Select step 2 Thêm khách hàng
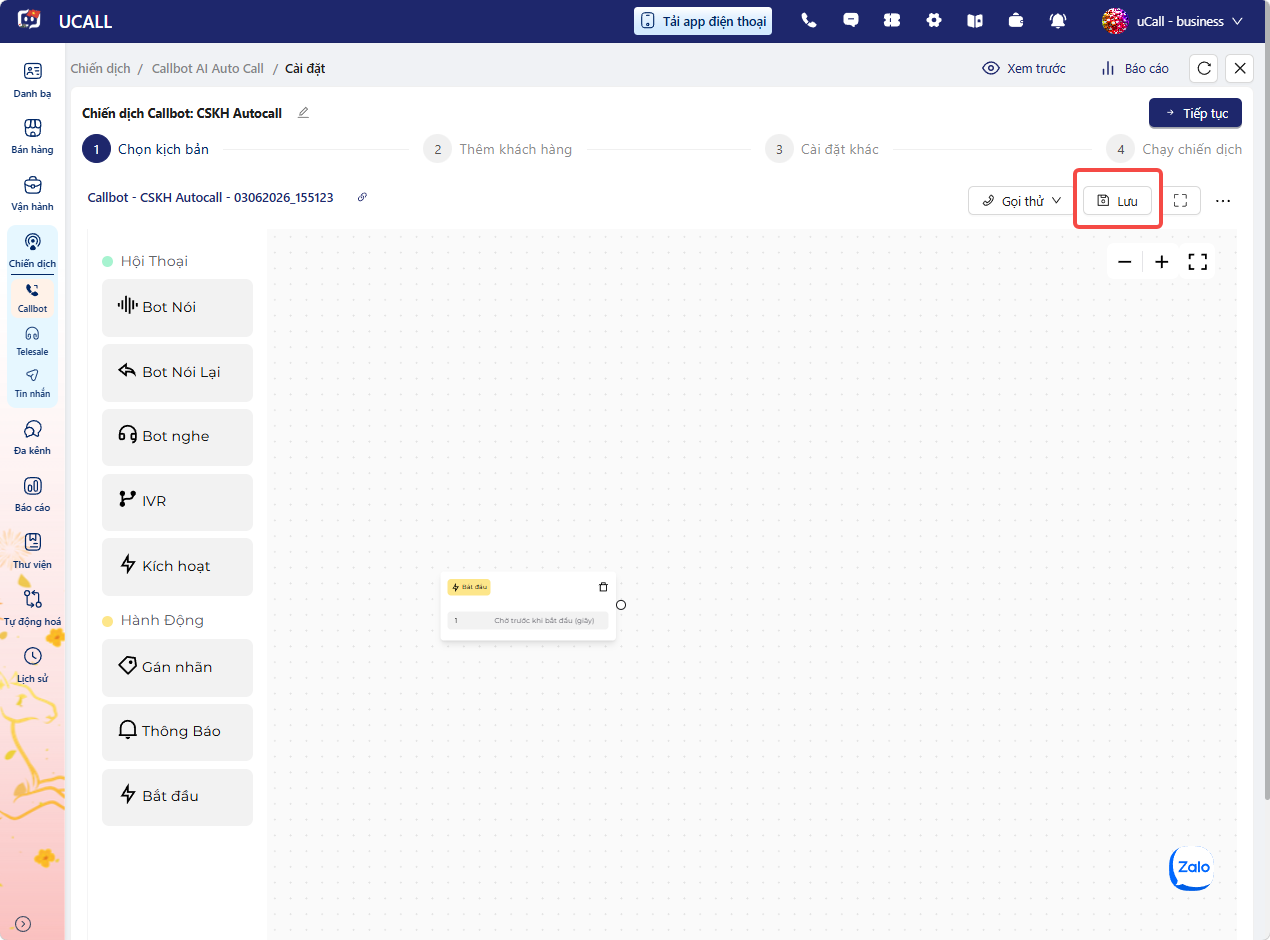 coord(497,149)
